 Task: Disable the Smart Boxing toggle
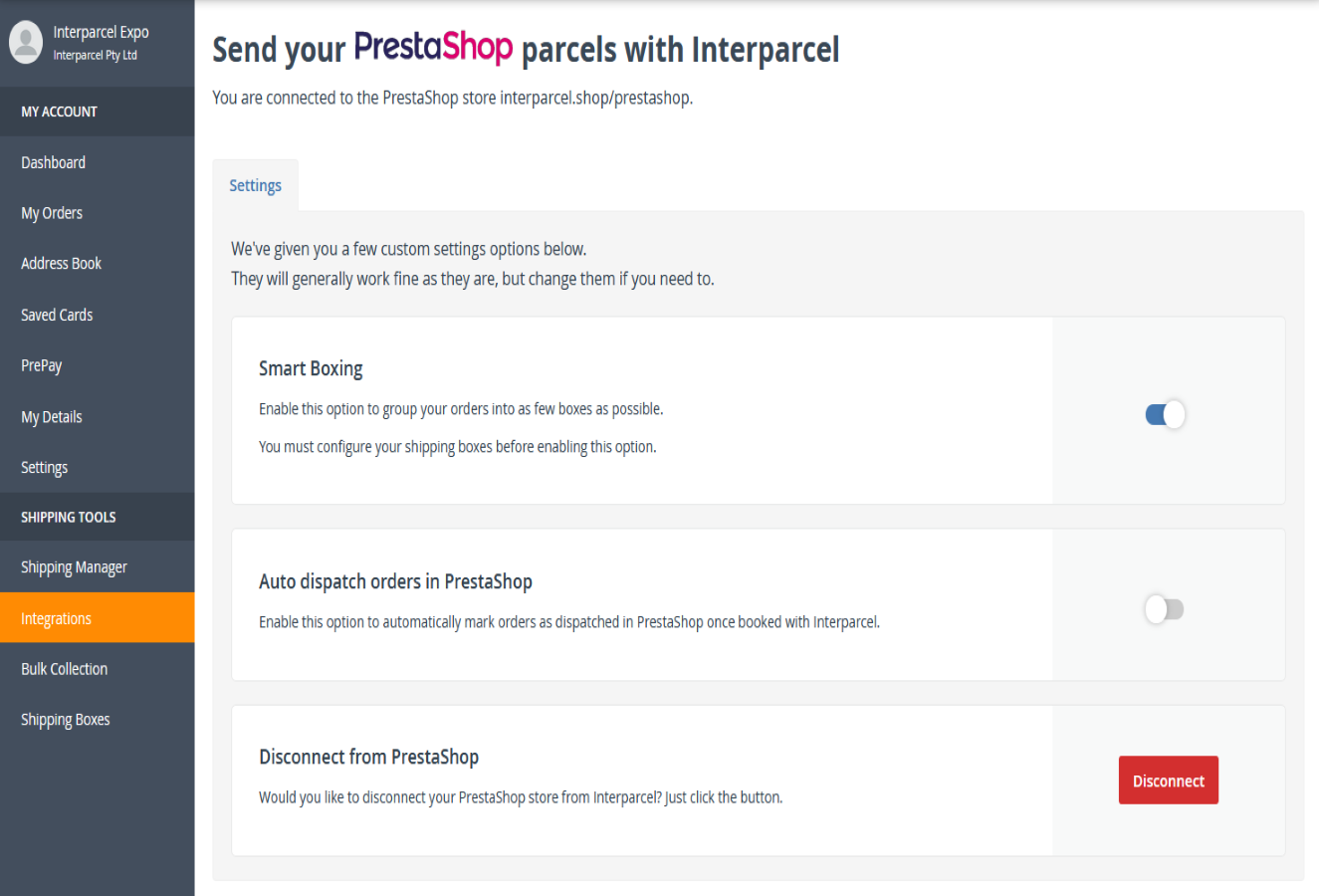(1165, 413)
